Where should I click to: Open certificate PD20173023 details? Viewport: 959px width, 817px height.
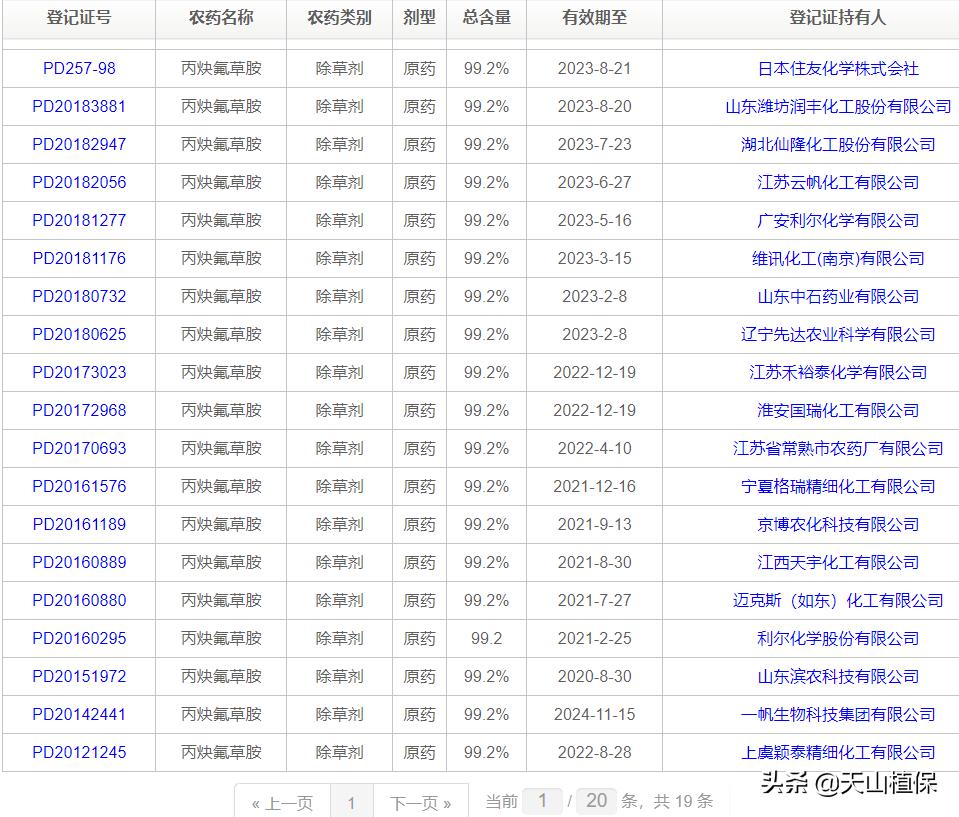pyautogui.click(x=79, y=373)
